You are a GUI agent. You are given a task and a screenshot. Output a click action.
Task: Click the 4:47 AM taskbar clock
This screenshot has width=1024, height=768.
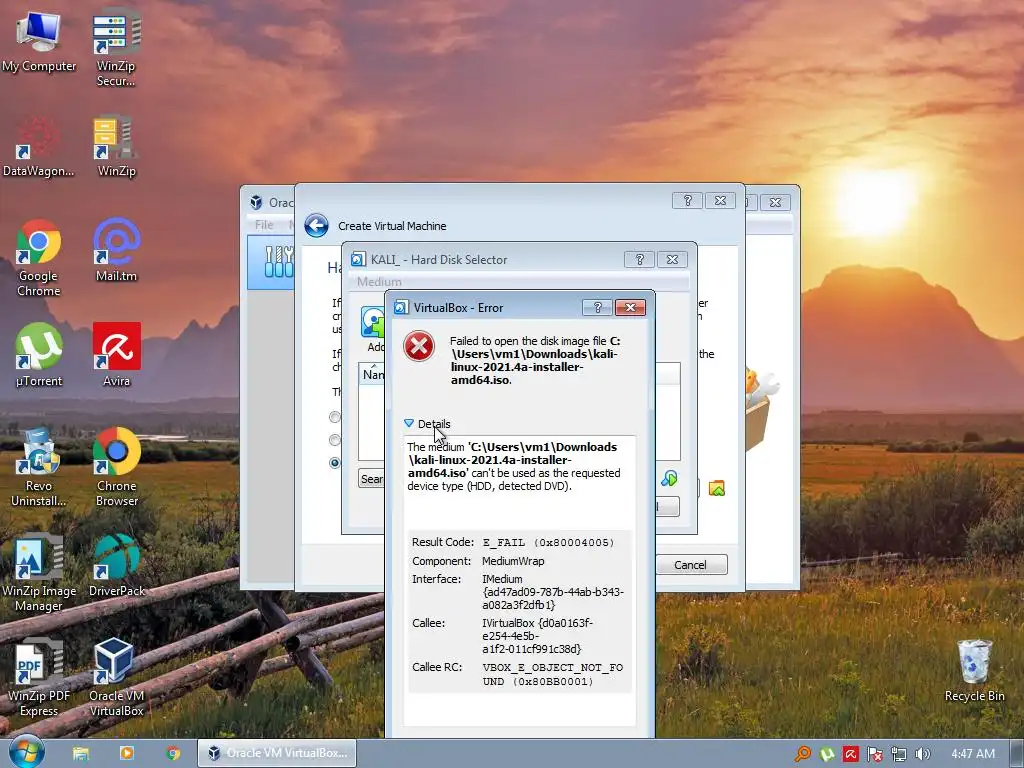tap(972, 754)
